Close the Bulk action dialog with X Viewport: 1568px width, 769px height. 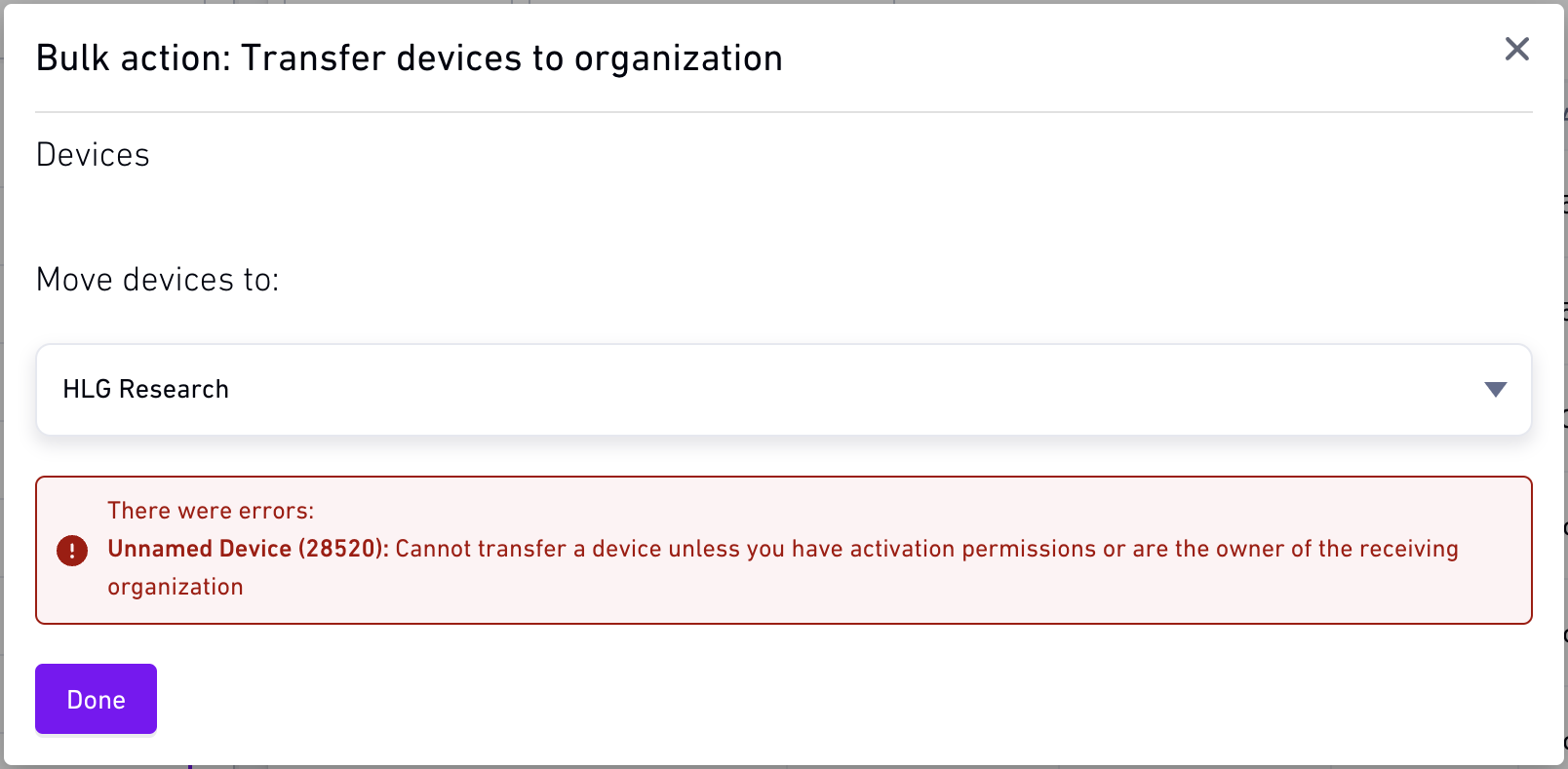tap(1516, 49)
